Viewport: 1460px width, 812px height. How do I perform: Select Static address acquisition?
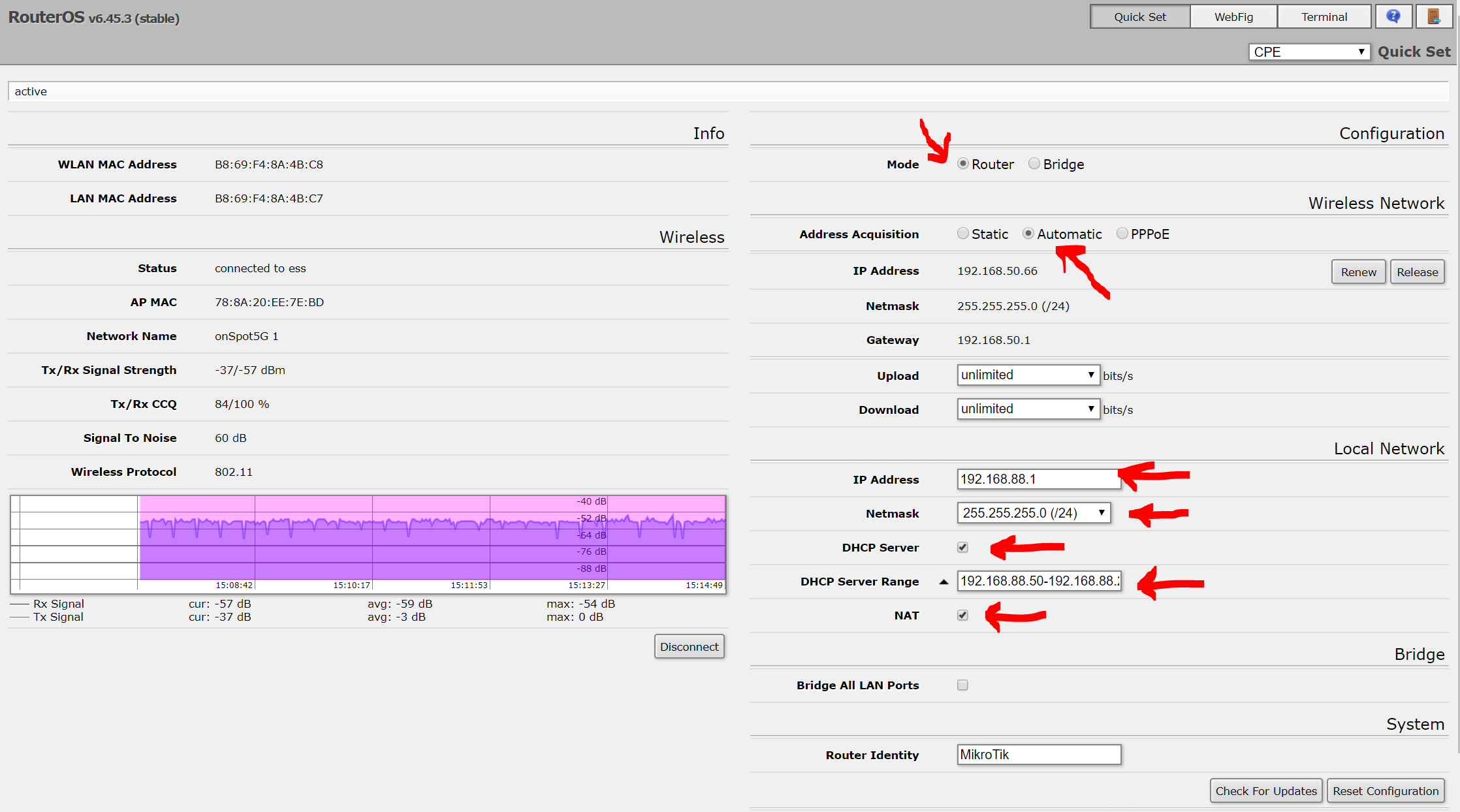click(x=963, y=234)
